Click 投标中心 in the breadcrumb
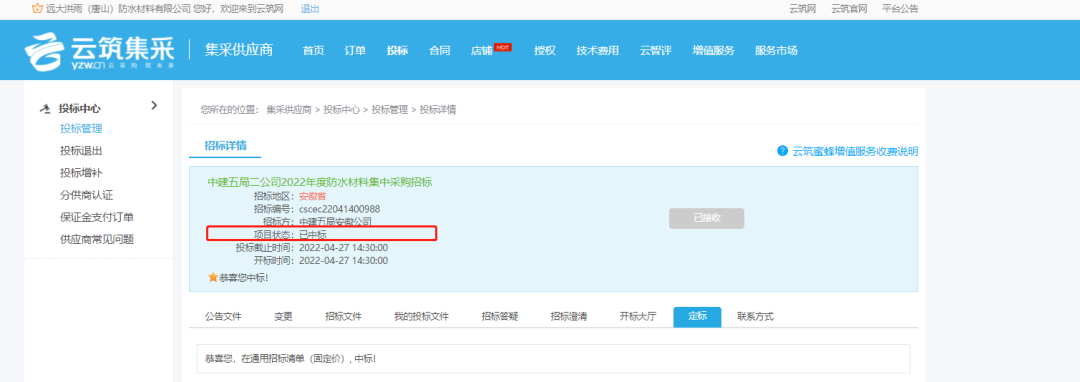Image resolution: width=1080 pixels, height=382 pixels. tap(342, 109)
